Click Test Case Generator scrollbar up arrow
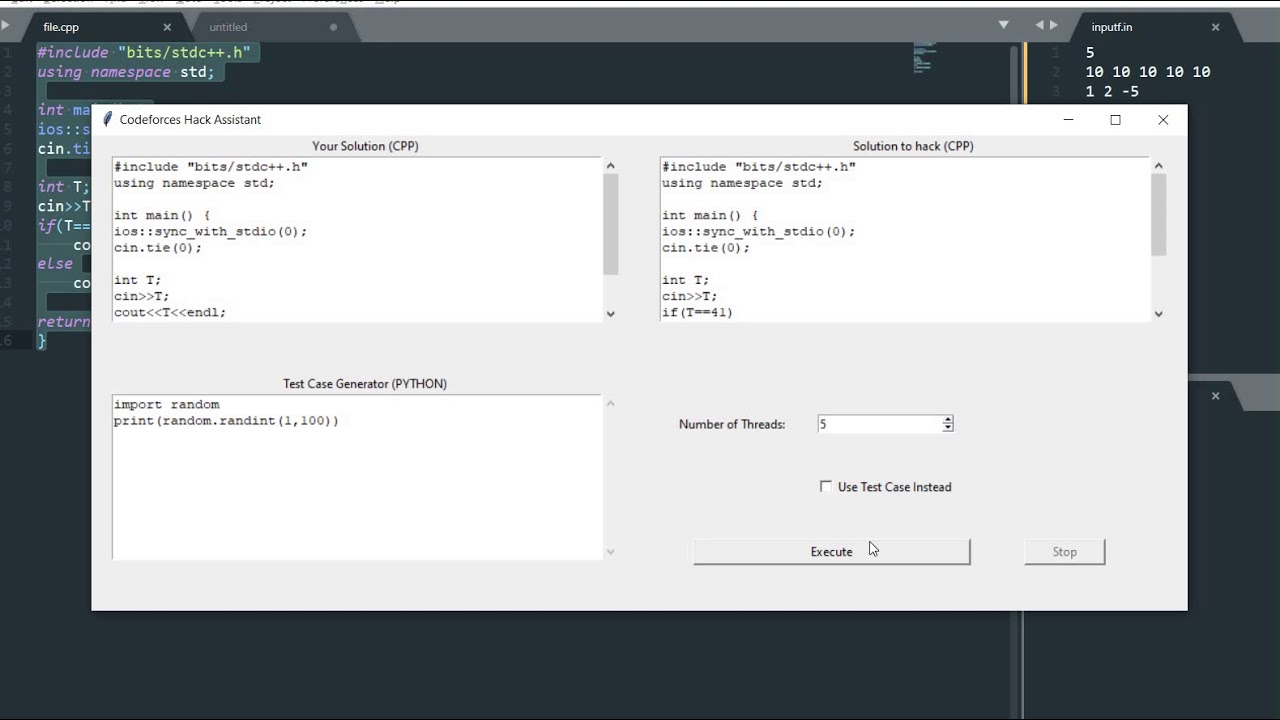The width and height of the screenshot is (1280, 720). 611,404
